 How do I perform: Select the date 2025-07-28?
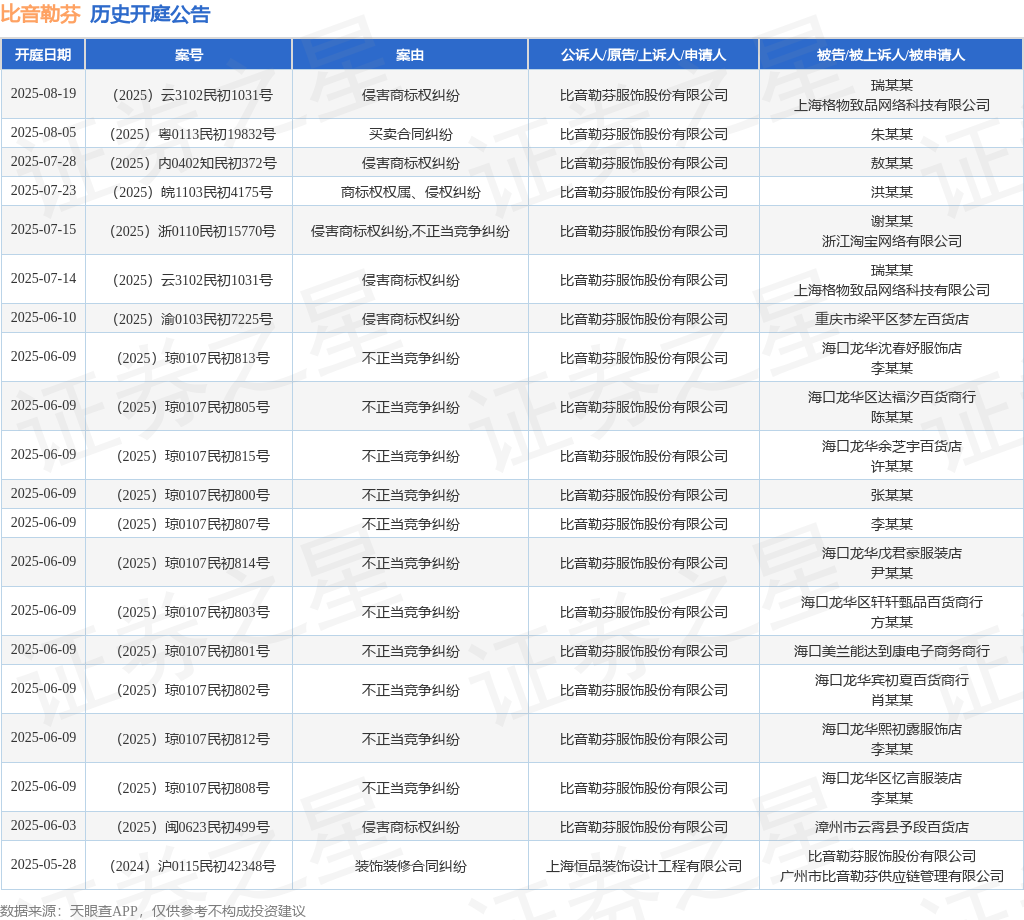click(43, 161)
